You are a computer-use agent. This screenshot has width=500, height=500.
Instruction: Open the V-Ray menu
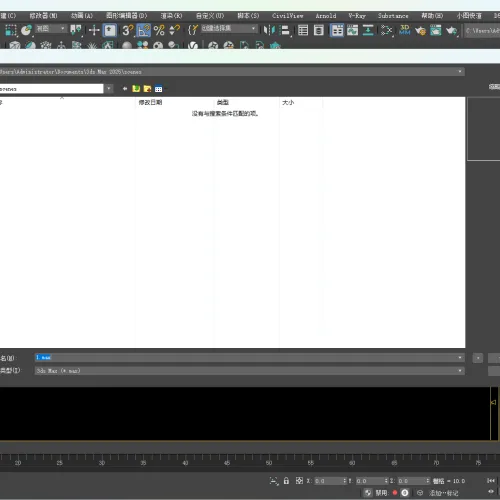point(357,16)
